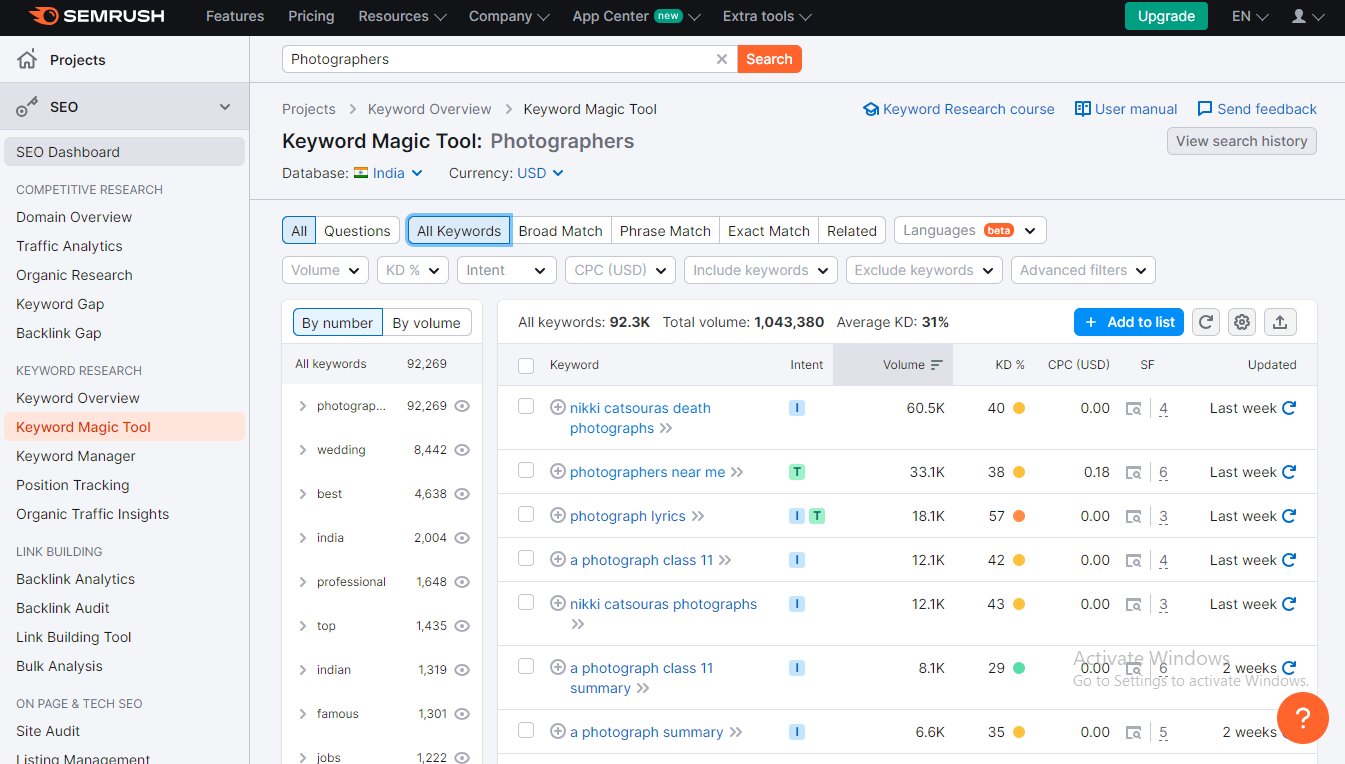Image resolution: width=1345 pixels, height=764 pixels.
Task: Switch grouping to By volume
Action: point(426,322)
